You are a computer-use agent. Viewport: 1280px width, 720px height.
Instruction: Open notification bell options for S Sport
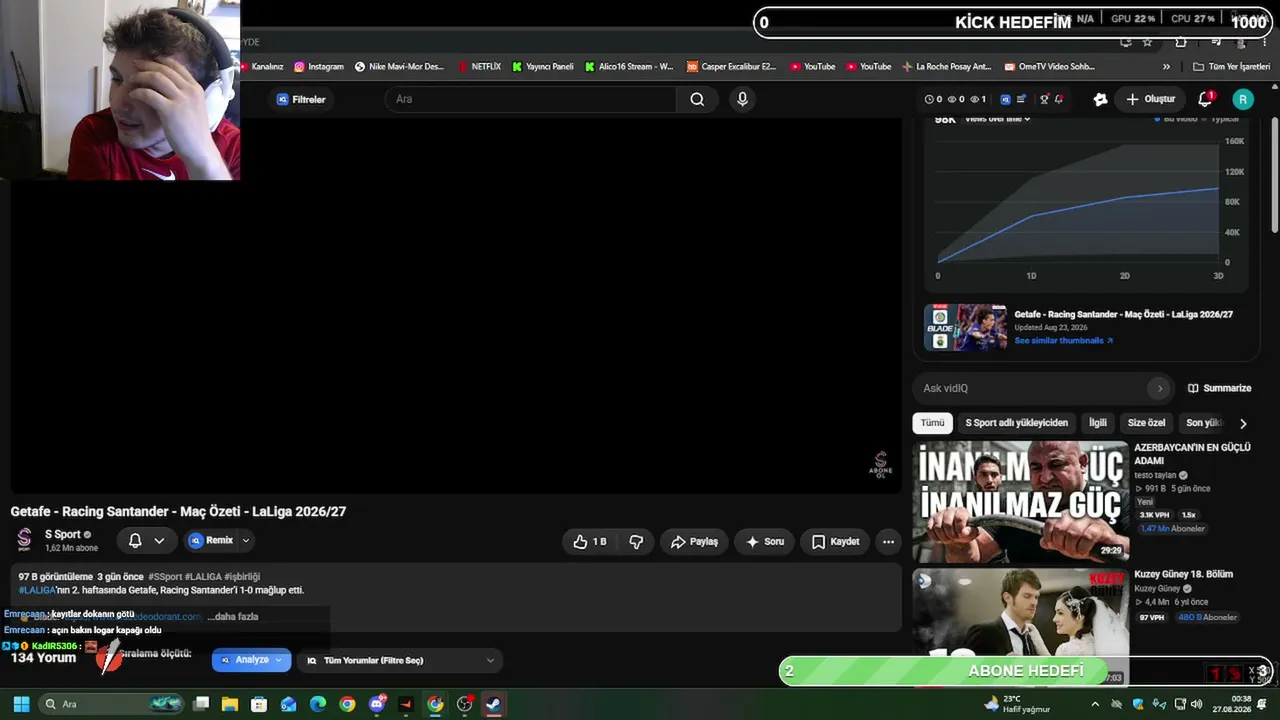pyautogui.click(x=145, y=541)
